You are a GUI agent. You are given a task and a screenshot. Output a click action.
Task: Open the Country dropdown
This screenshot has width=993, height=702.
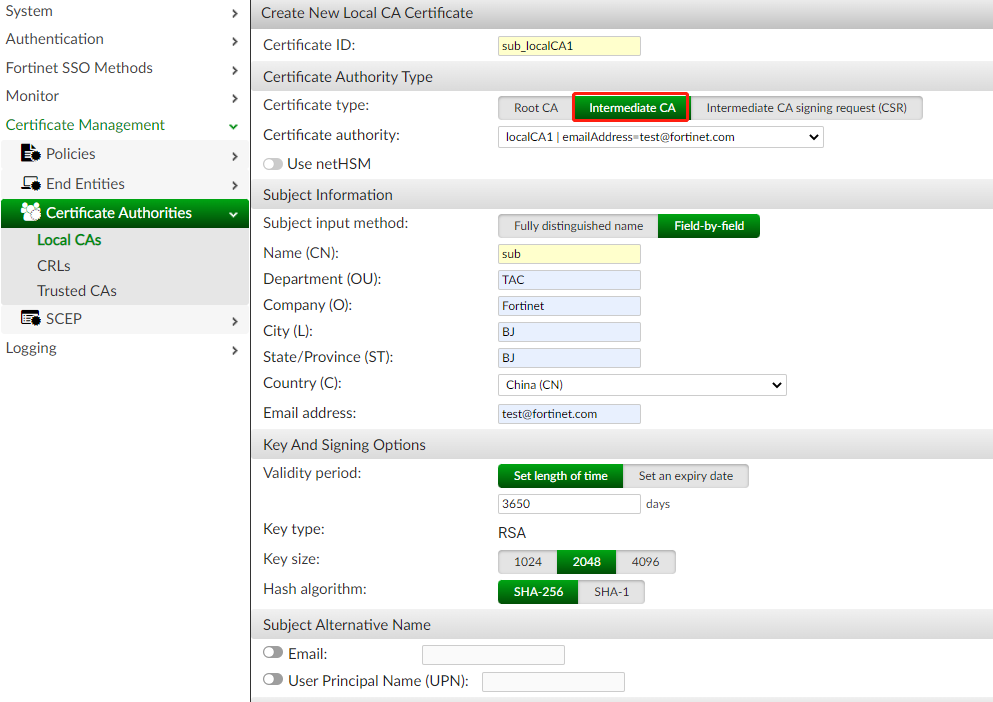pyautogui.click(x=642, y=385)
